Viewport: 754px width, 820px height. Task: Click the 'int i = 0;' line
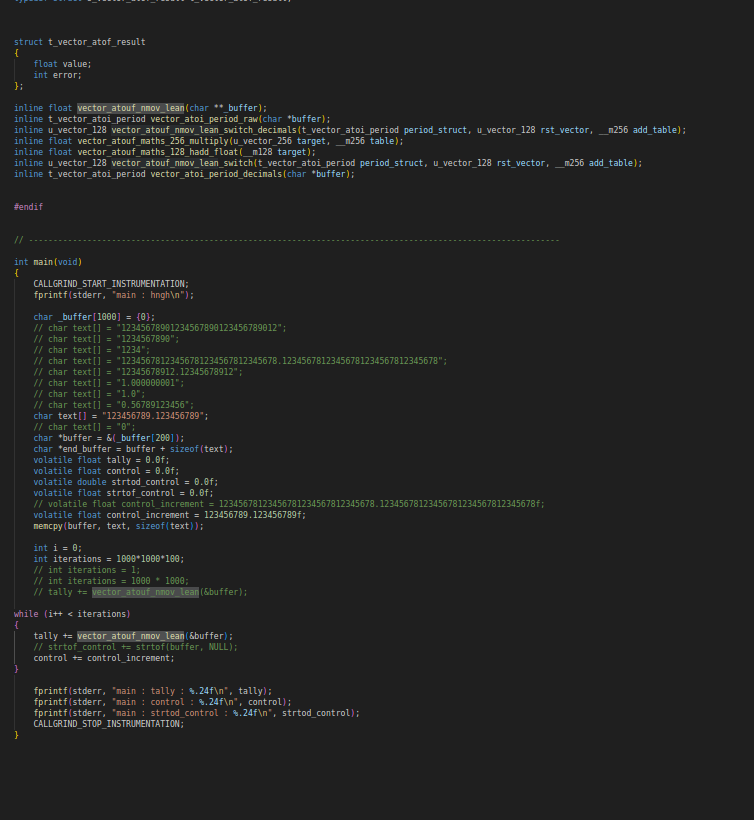(58, 548)
